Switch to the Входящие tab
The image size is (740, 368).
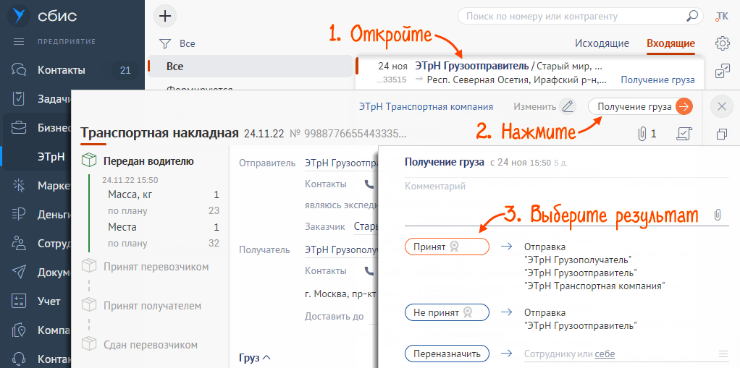pyautogui.click(x=671, y=43)
